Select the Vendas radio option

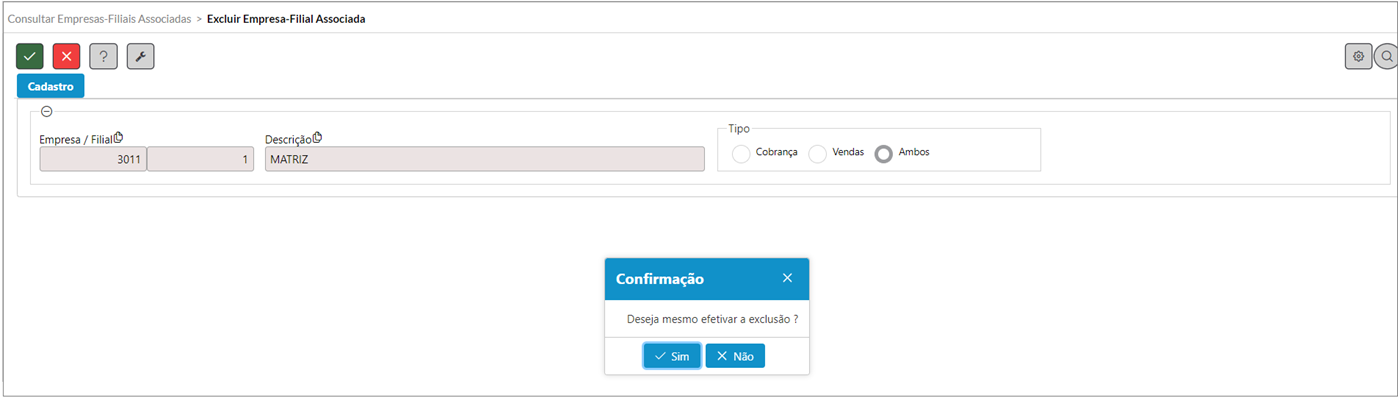817,153
